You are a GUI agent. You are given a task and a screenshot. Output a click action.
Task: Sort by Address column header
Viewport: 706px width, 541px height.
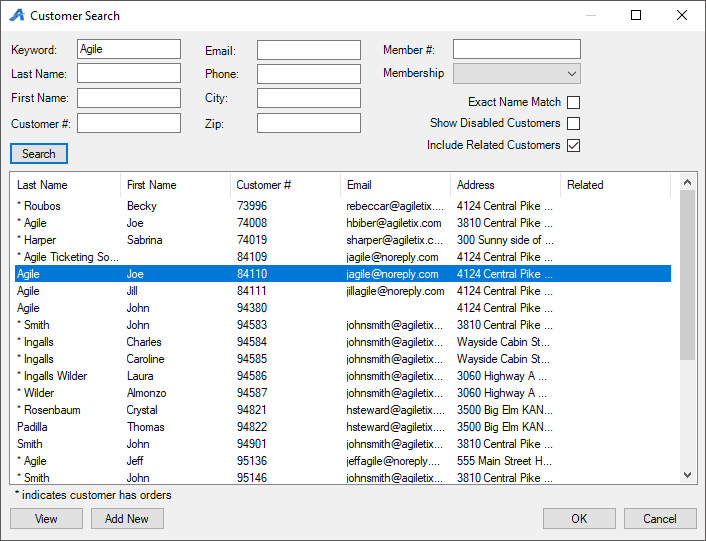(505, 185)
